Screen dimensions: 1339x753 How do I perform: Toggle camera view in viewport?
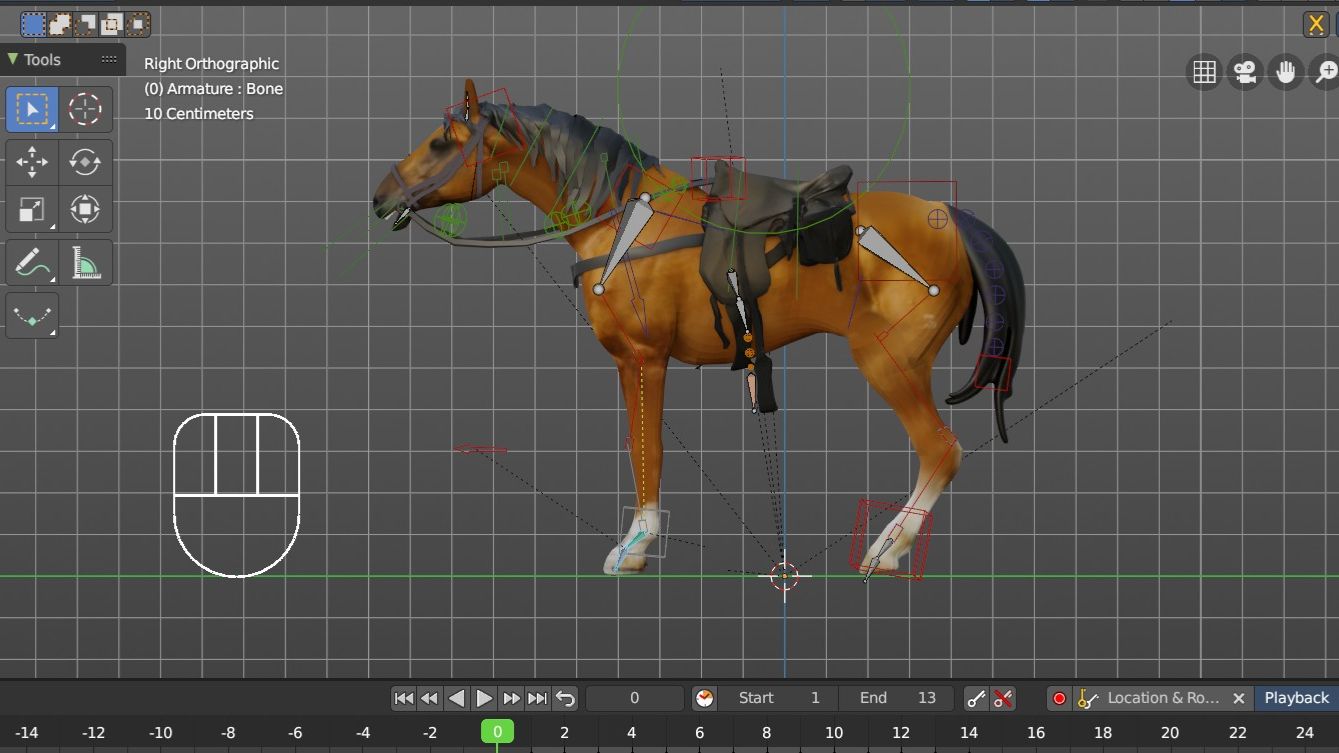[x=1245, y=72]
